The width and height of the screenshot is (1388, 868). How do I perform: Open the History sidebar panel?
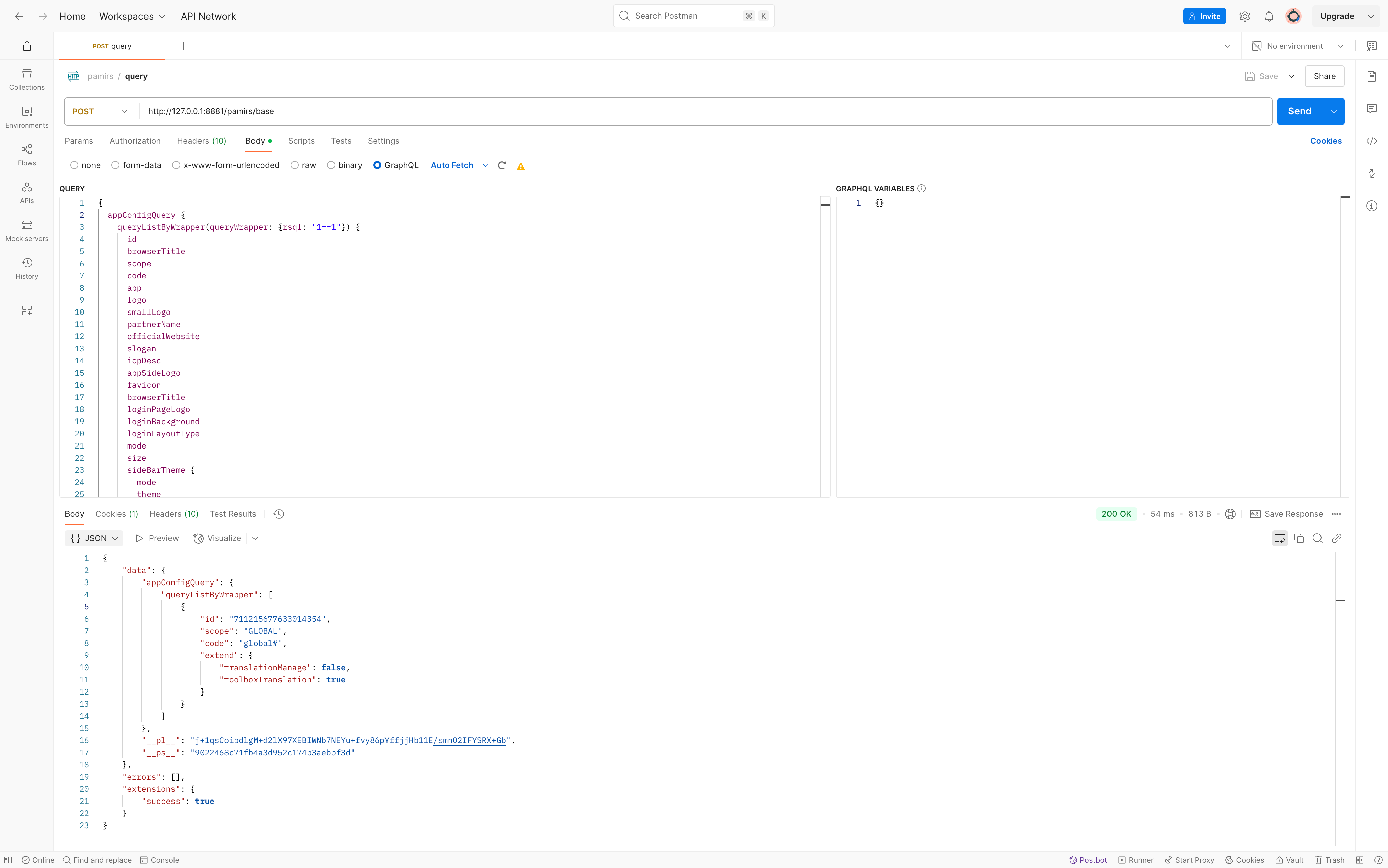pos(26,269)
